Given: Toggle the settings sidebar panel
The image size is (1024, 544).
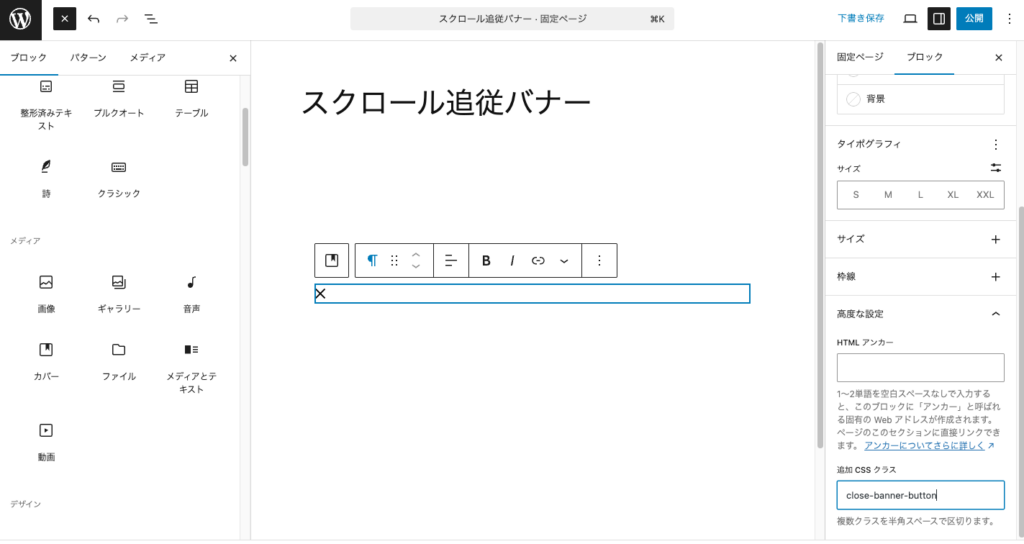Looking at the screenshot, I should [938, 19].
